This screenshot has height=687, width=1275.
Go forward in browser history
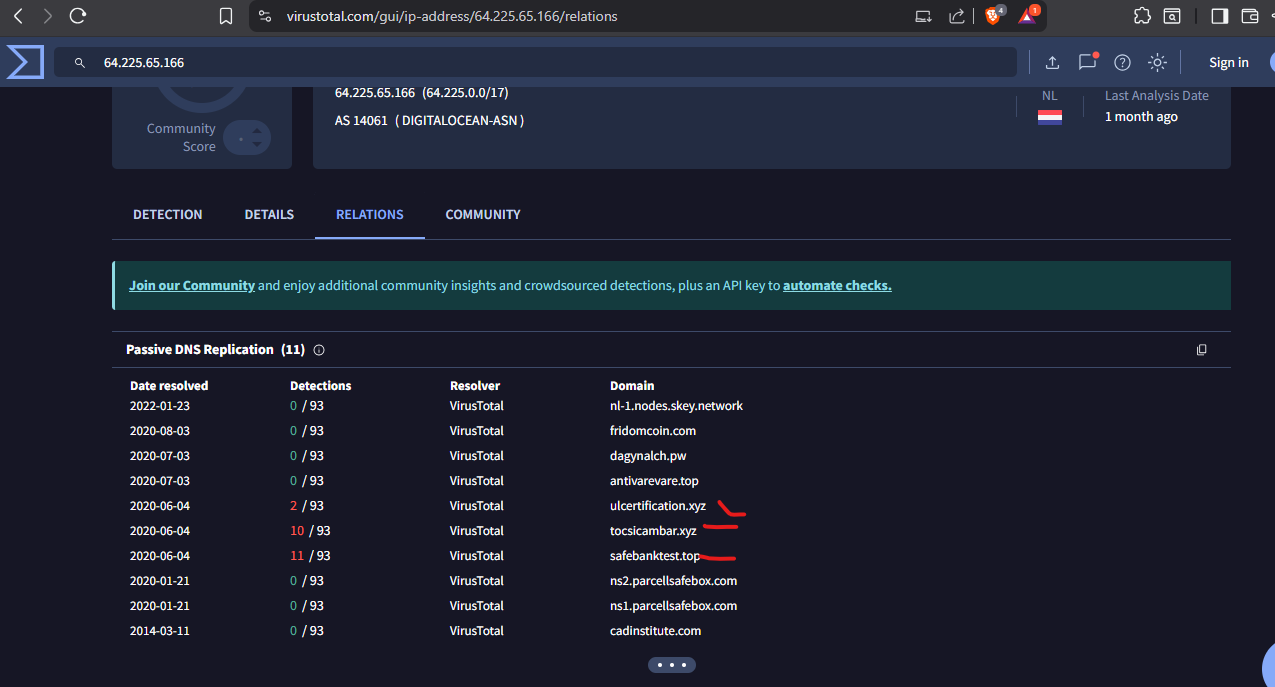click(47, 16)
